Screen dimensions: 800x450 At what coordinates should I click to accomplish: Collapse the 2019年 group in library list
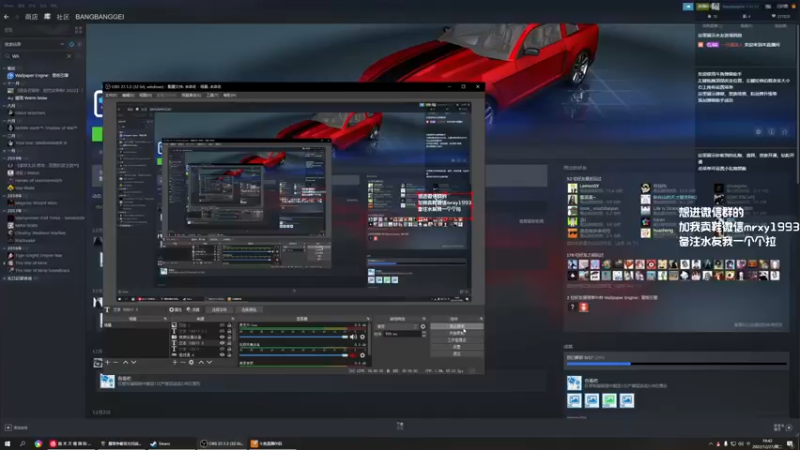(x=5, y=158)
